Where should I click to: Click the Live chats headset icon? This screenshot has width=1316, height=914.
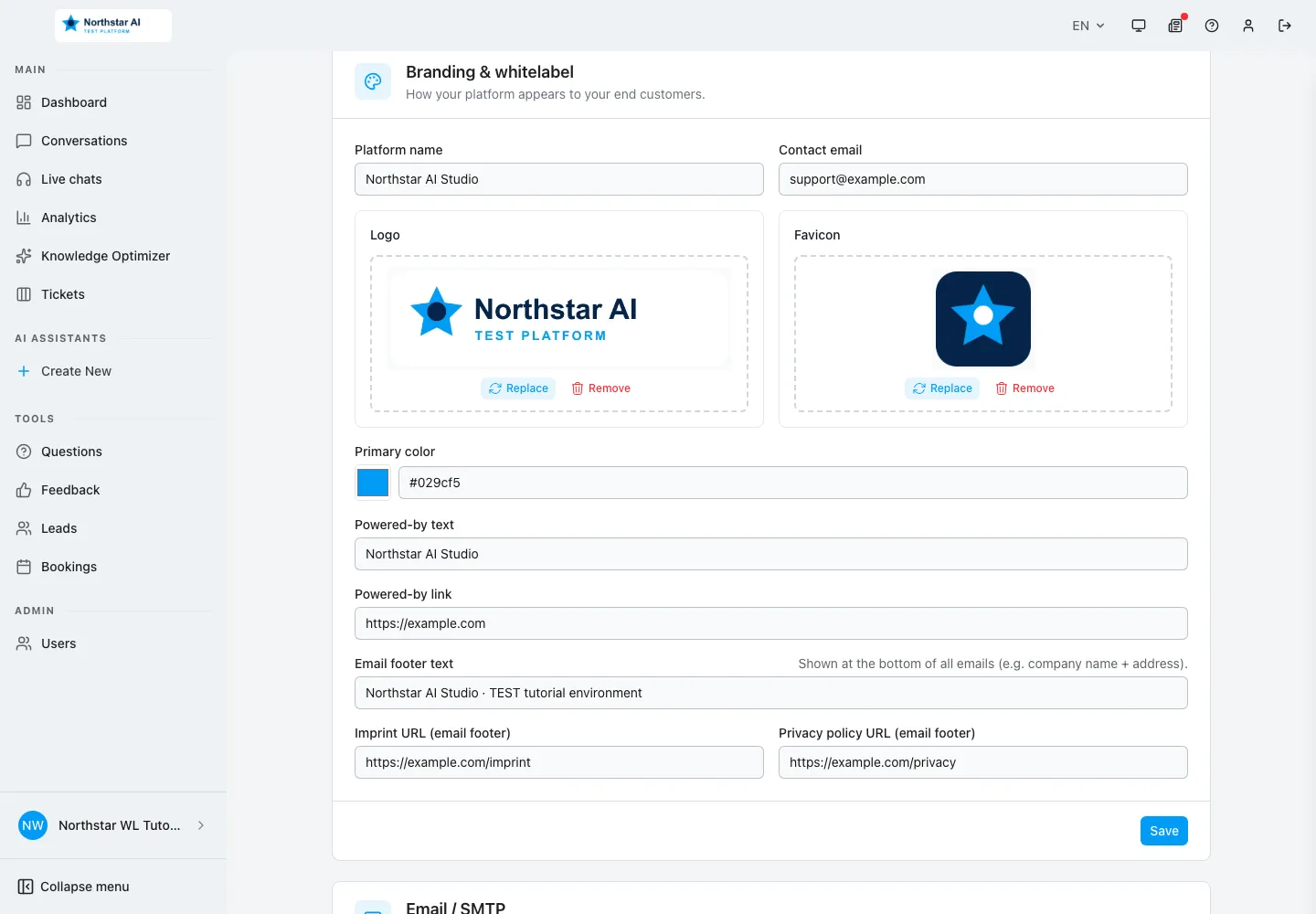(x=24, y=179)
